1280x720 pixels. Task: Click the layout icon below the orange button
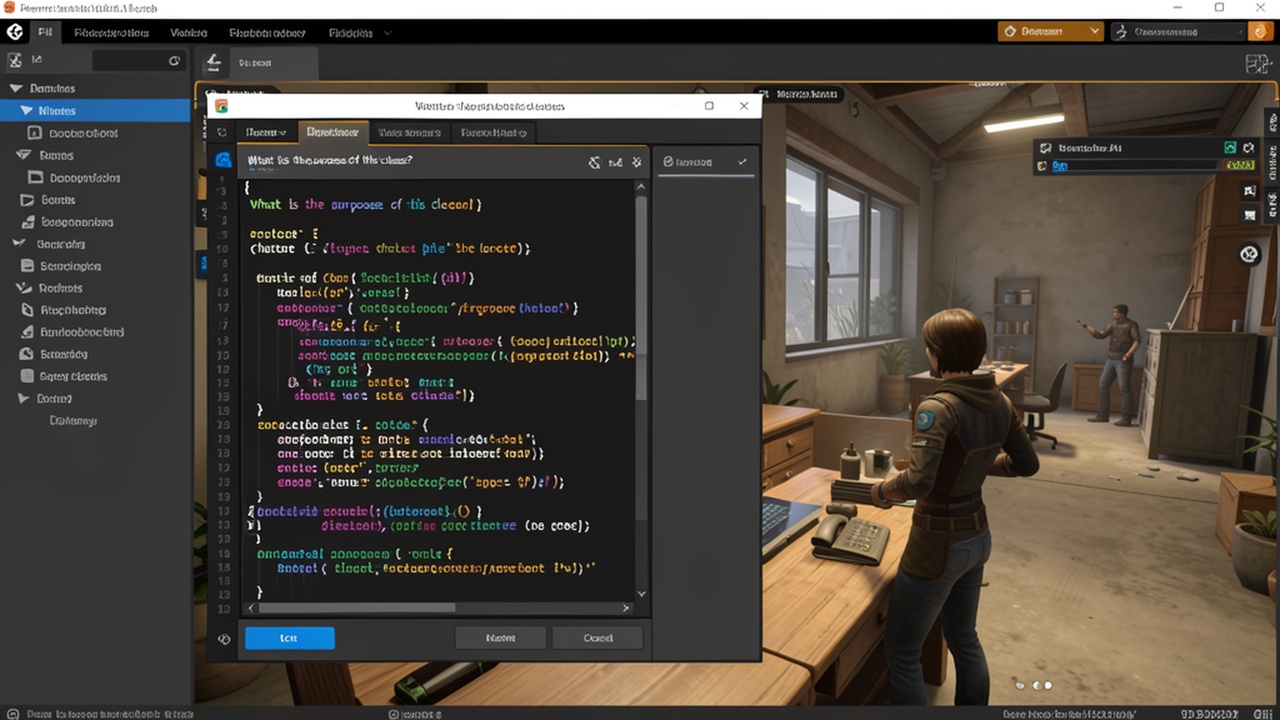coord(1257,64)
